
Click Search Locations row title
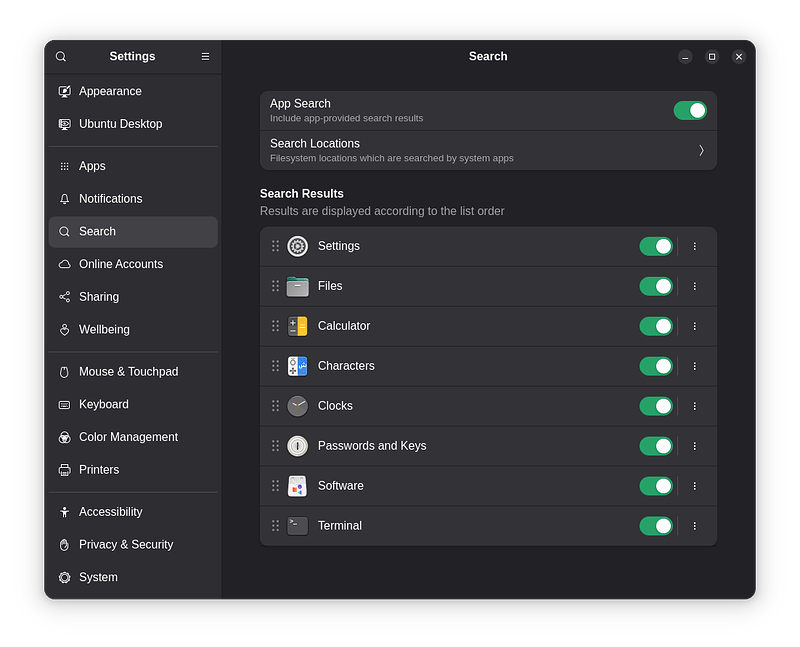point(315,144)
